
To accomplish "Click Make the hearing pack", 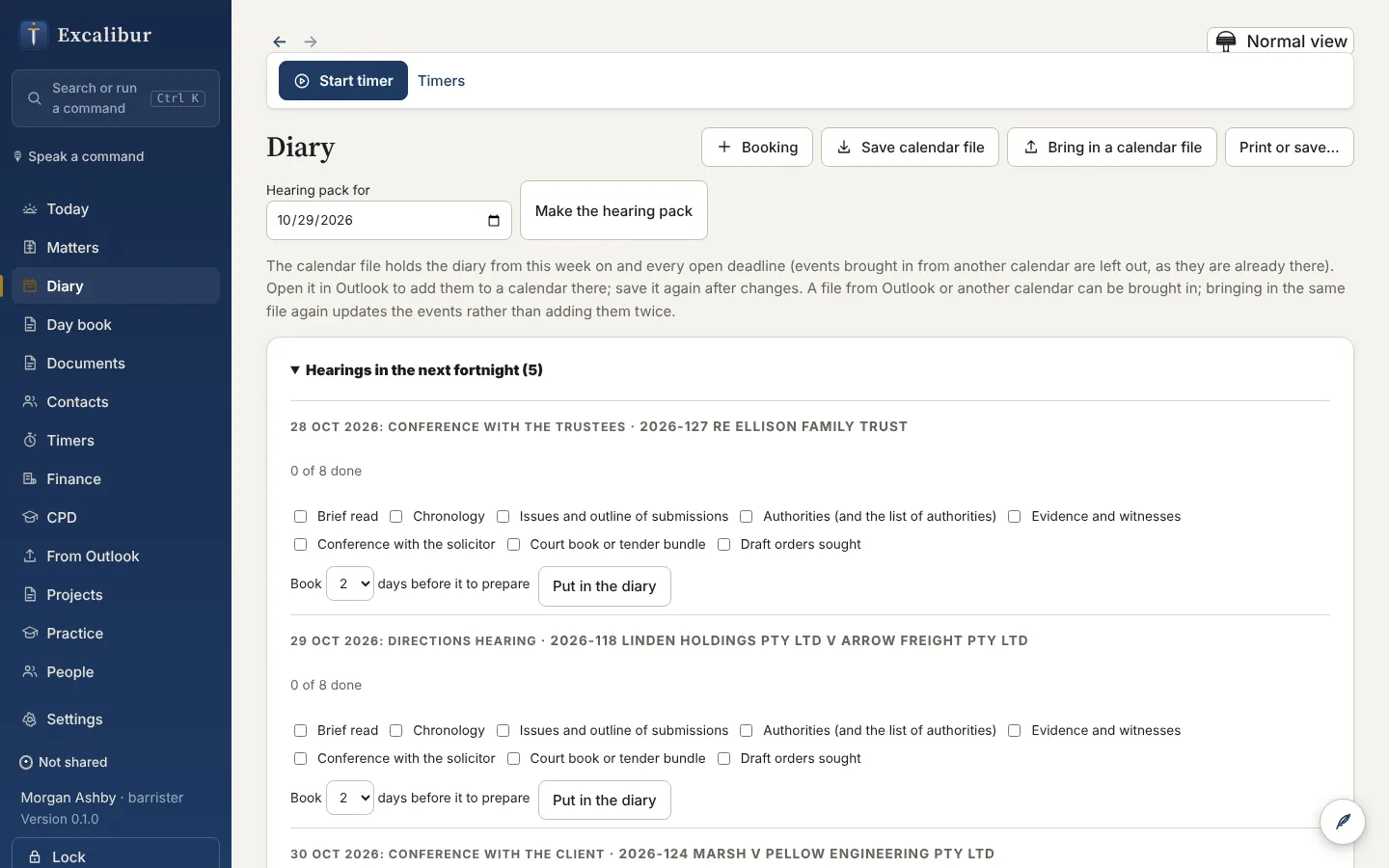I will [613, 210].
